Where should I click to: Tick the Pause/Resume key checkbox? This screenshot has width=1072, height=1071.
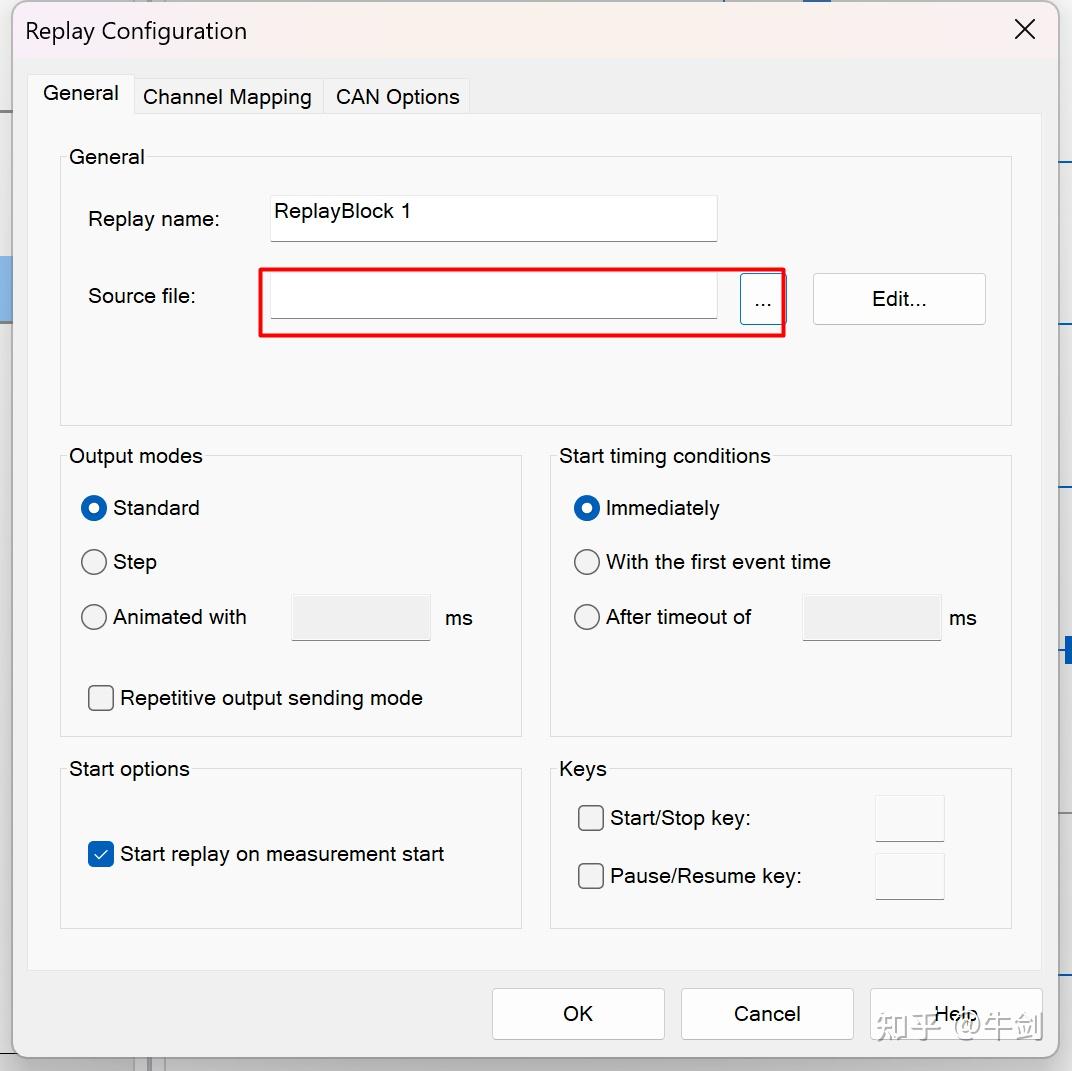pyautogui.click(x=591, y=876)
